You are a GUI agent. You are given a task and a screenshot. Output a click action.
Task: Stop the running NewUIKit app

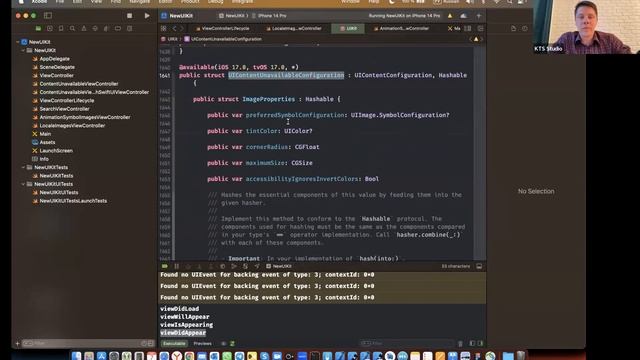(129, 16)
